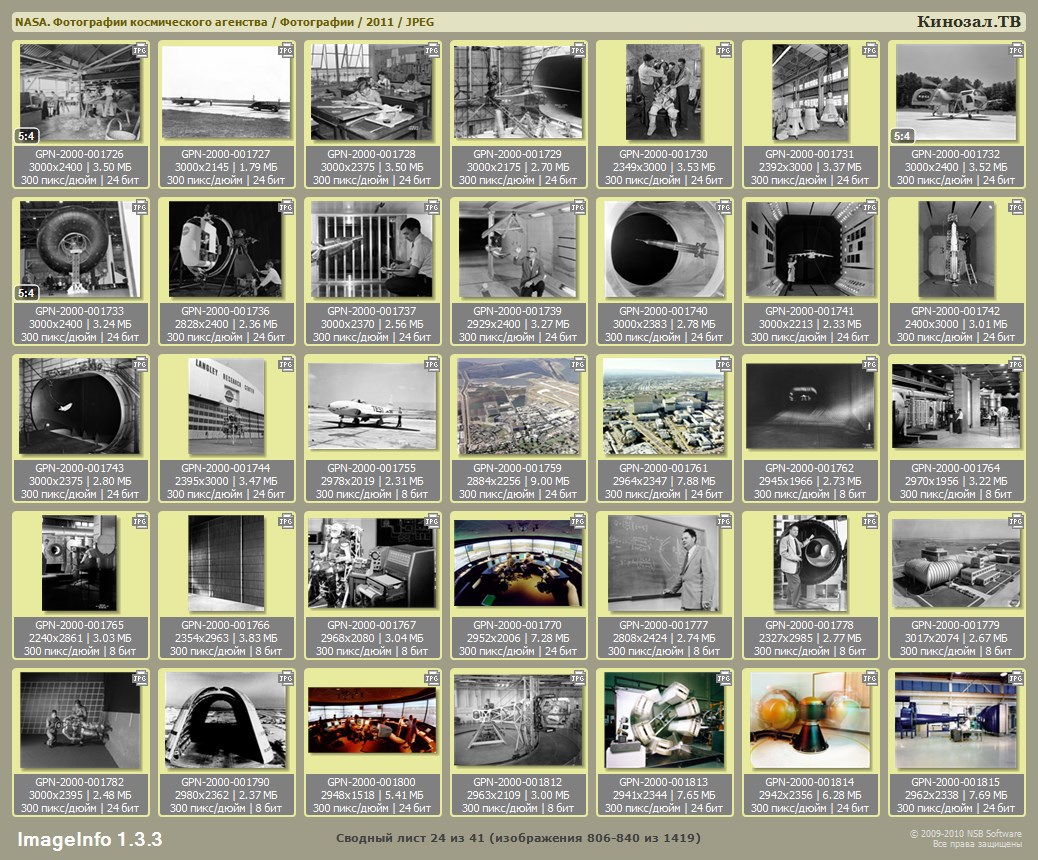Click the 5:4 badge on GPN-2000-001732

902,136
